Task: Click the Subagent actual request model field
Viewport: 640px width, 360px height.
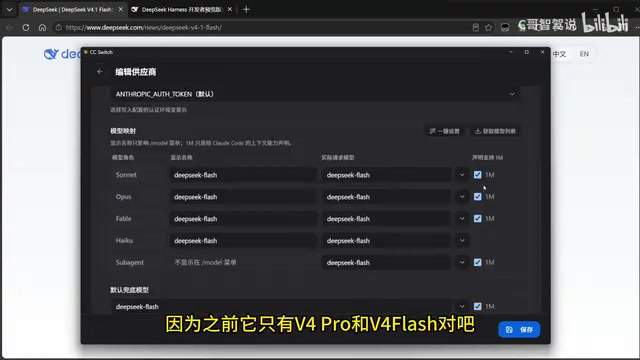Action: [387, 262]
